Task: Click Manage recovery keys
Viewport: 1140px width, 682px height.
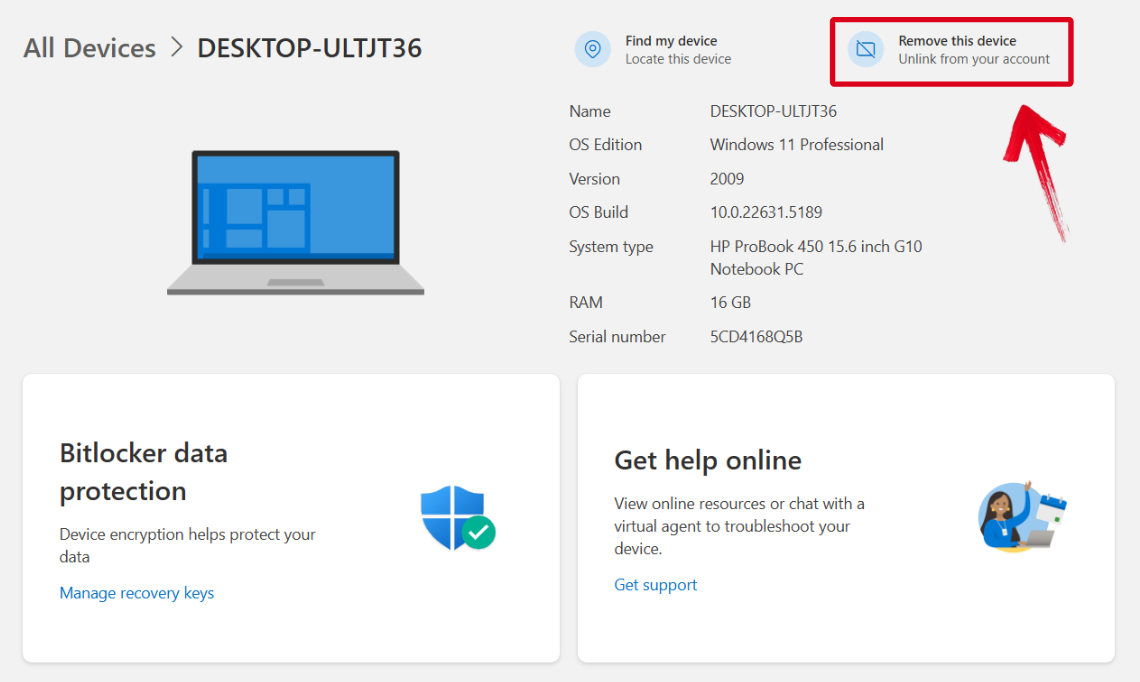Action: pyautogui.click(x=136, y=593)
